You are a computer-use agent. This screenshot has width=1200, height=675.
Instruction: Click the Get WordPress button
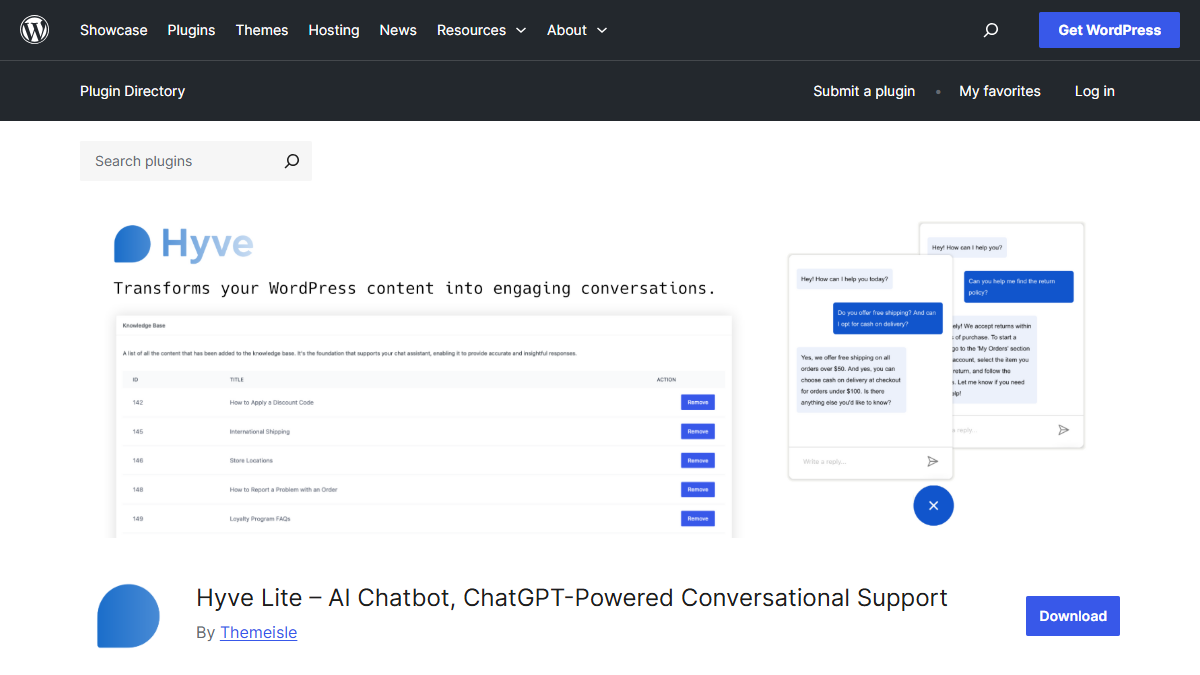(x=1110, y=30)
